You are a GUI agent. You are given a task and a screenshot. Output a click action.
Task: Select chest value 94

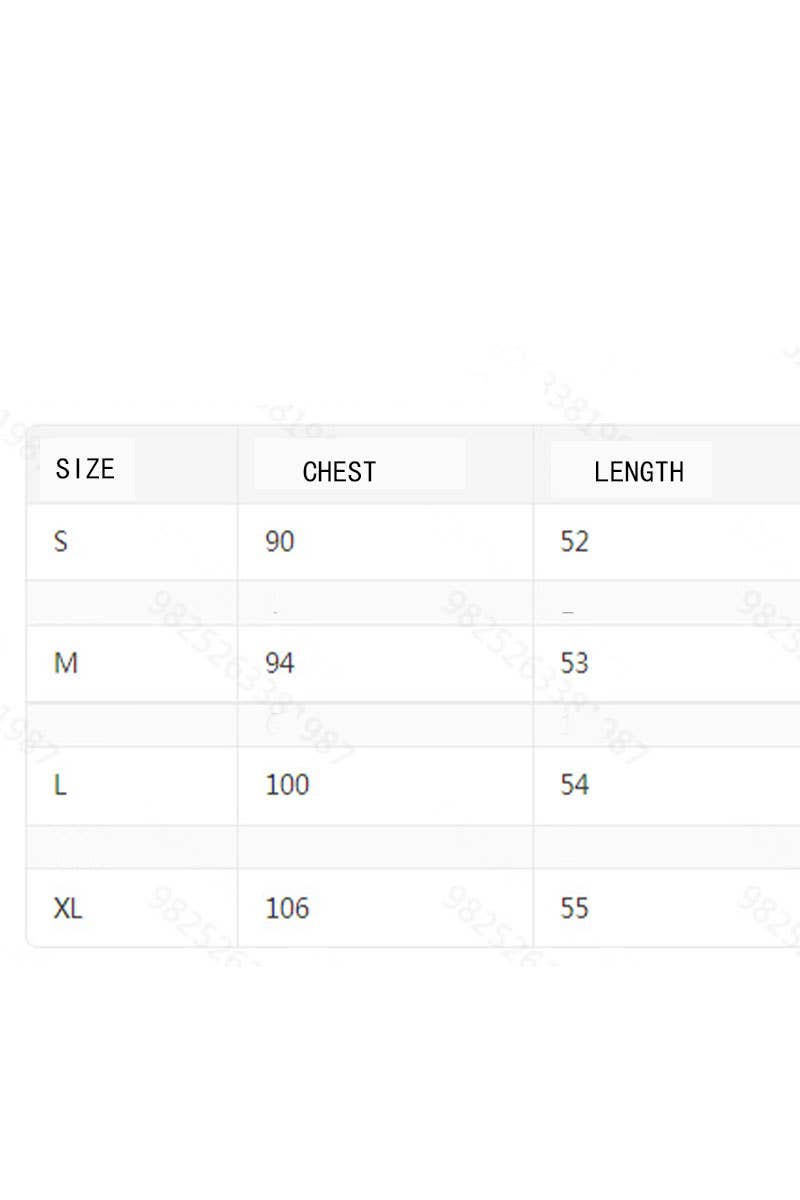click(280, 663)
